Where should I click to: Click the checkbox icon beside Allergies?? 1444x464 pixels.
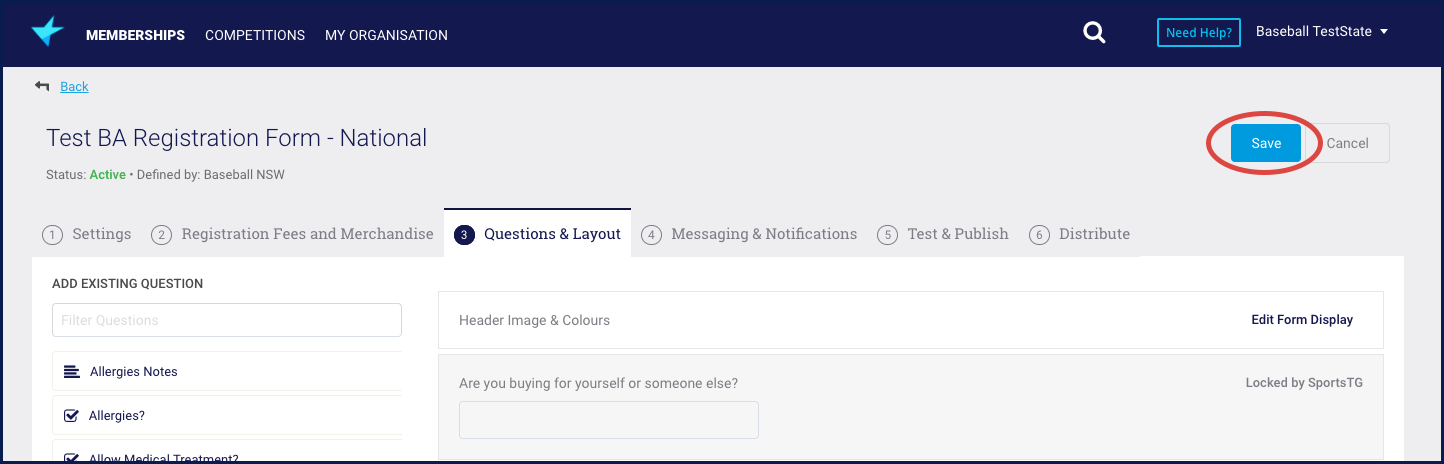[x=72, y=416]
